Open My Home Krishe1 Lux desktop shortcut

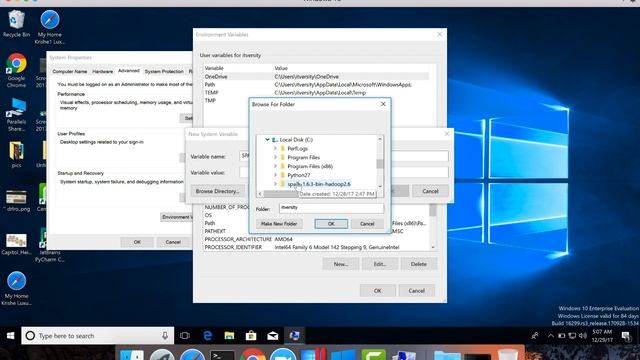pyautogui.click(x=50, y=27)
